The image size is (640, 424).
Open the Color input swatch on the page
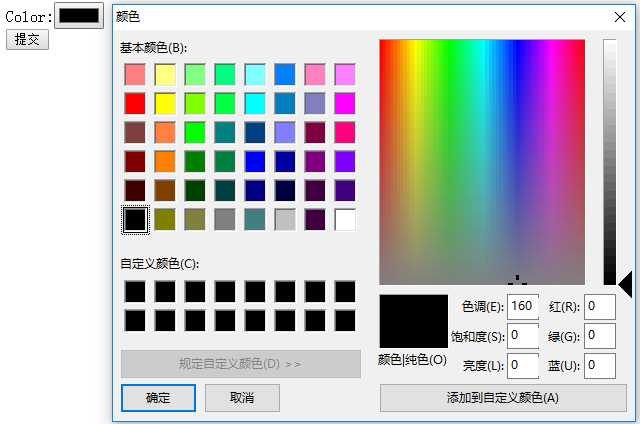coord(79,16)
